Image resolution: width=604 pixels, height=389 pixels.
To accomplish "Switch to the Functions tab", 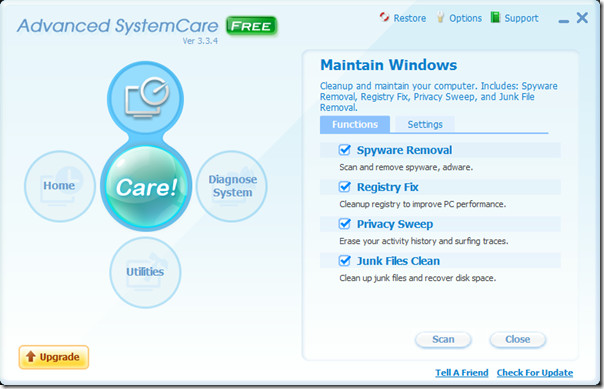I will pos(355,124).
